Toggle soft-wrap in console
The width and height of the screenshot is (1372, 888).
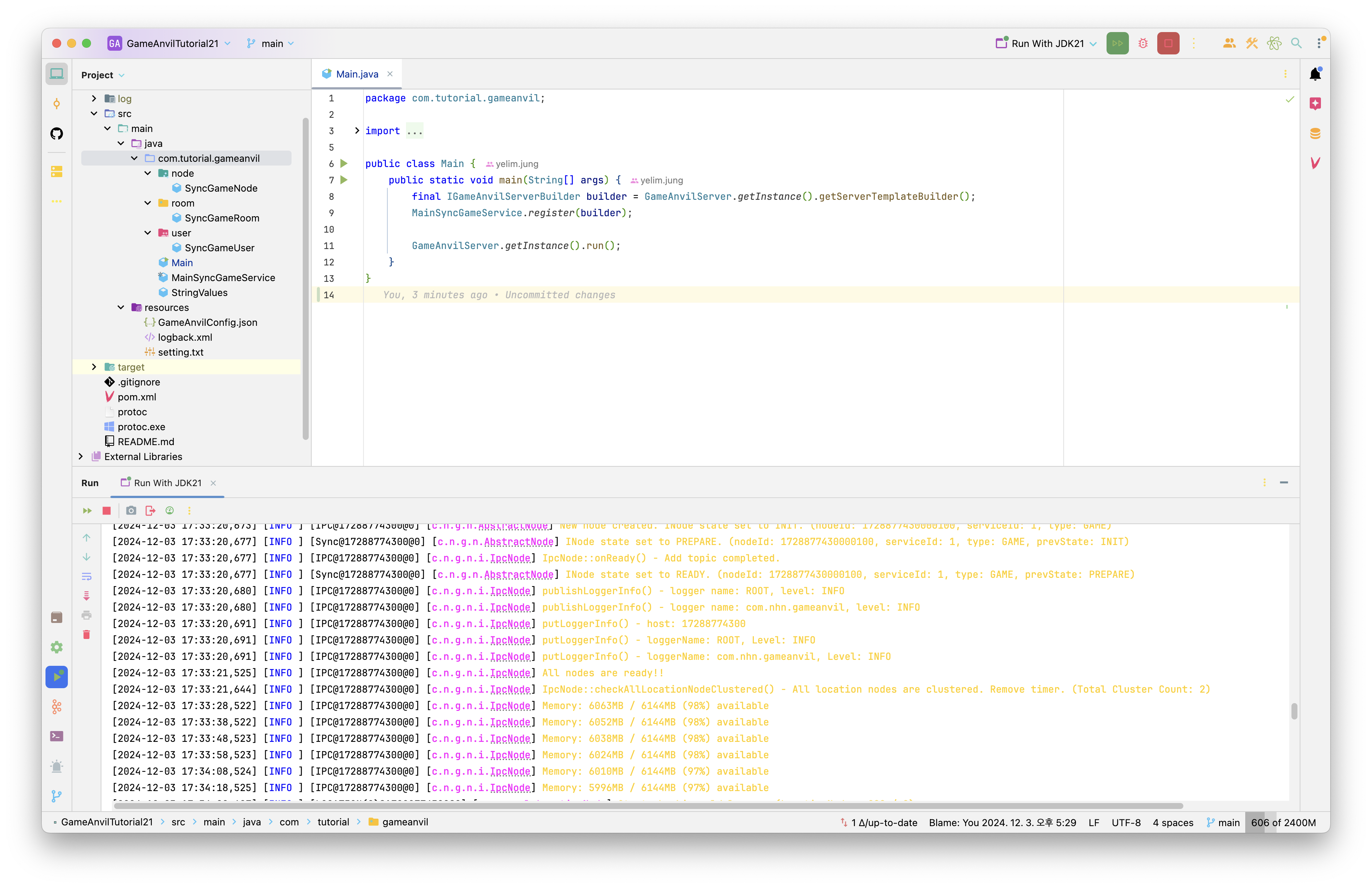(x=86, y=576)
